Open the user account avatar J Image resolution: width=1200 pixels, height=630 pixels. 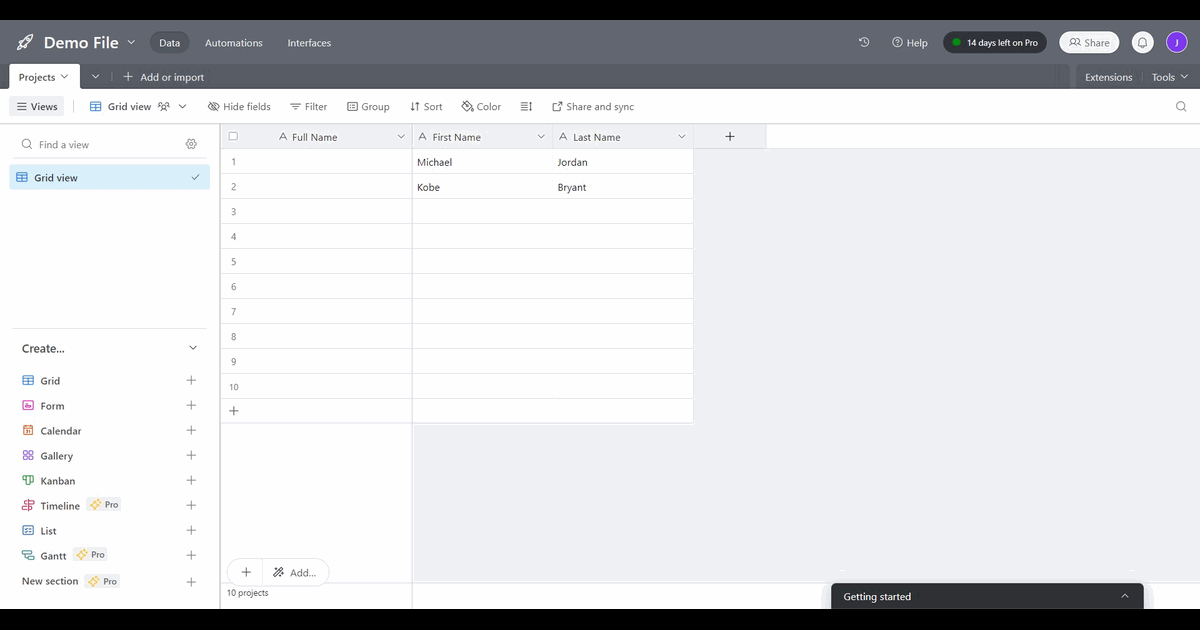pyautogui.click(x=1176, y=43)
